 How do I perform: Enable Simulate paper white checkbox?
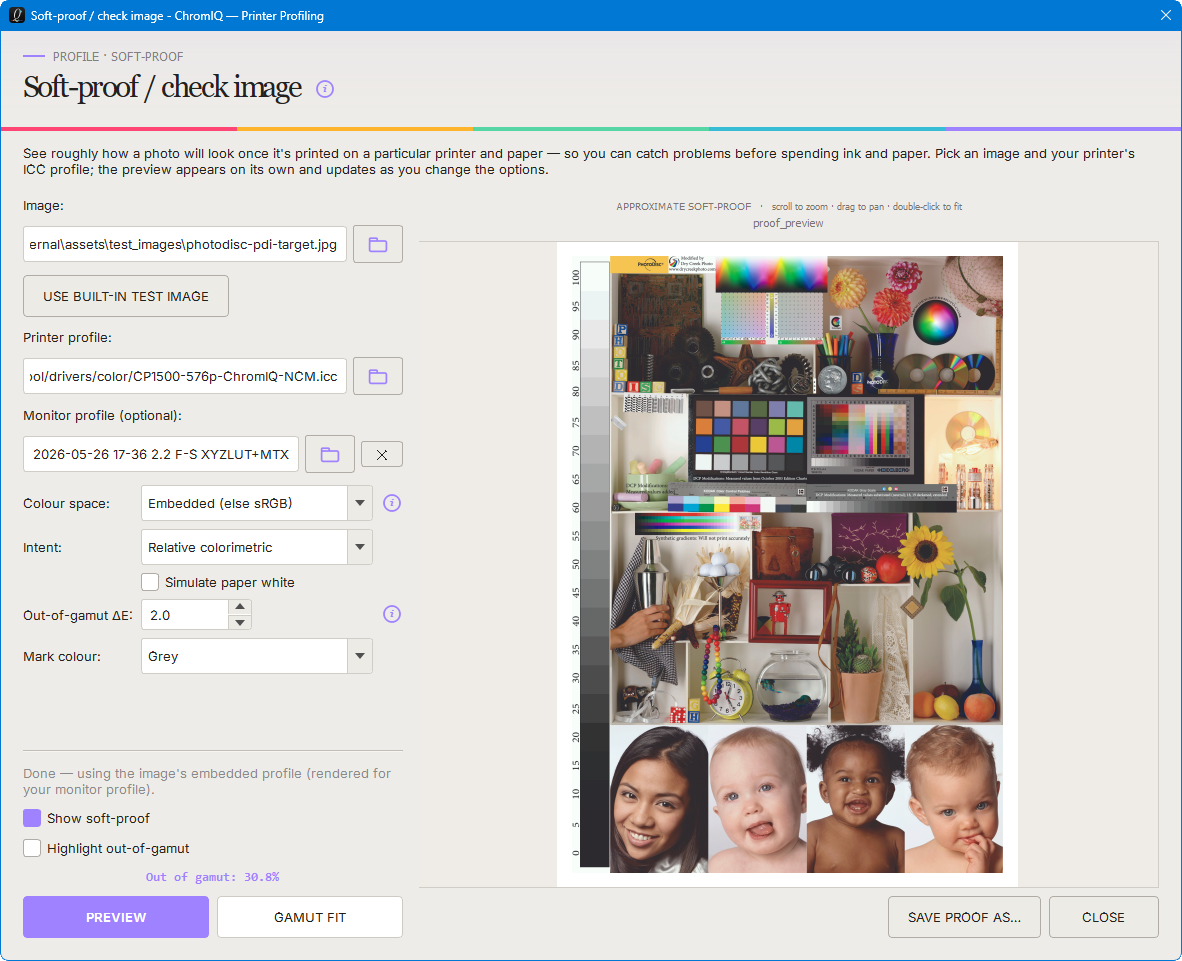[x=150, y=582]
